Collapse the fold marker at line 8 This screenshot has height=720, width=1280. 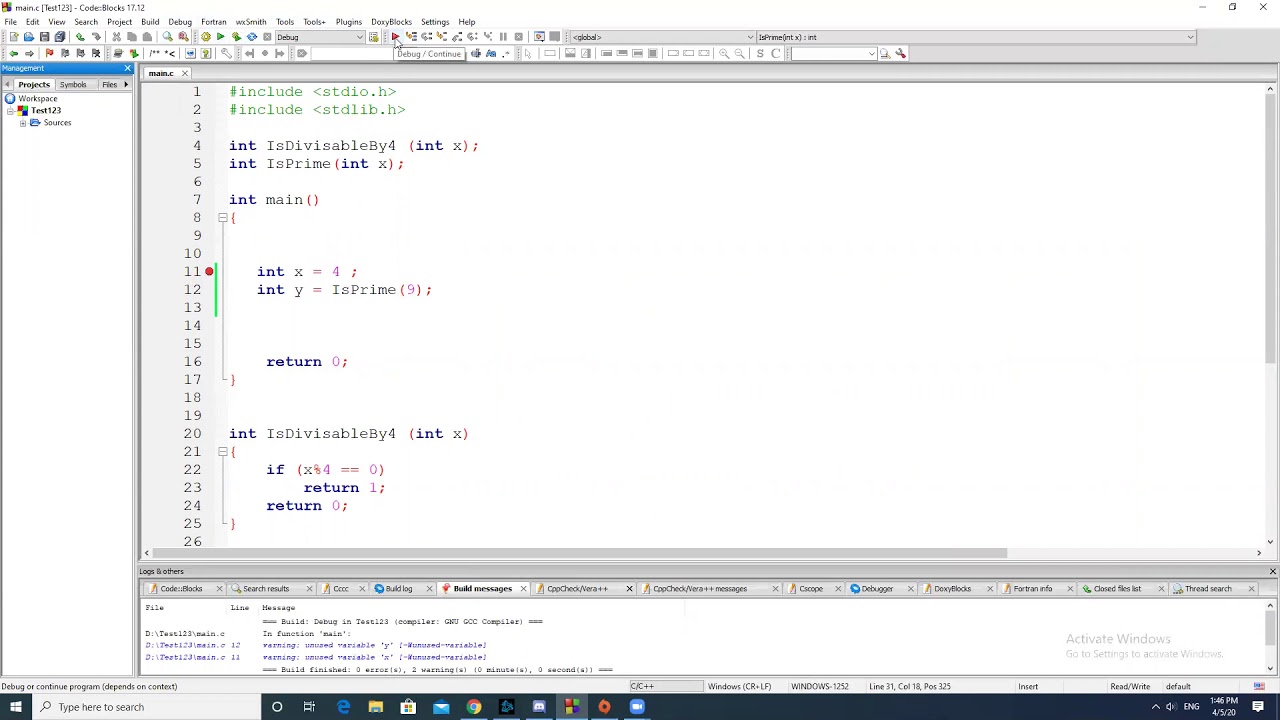coord(223,218)
